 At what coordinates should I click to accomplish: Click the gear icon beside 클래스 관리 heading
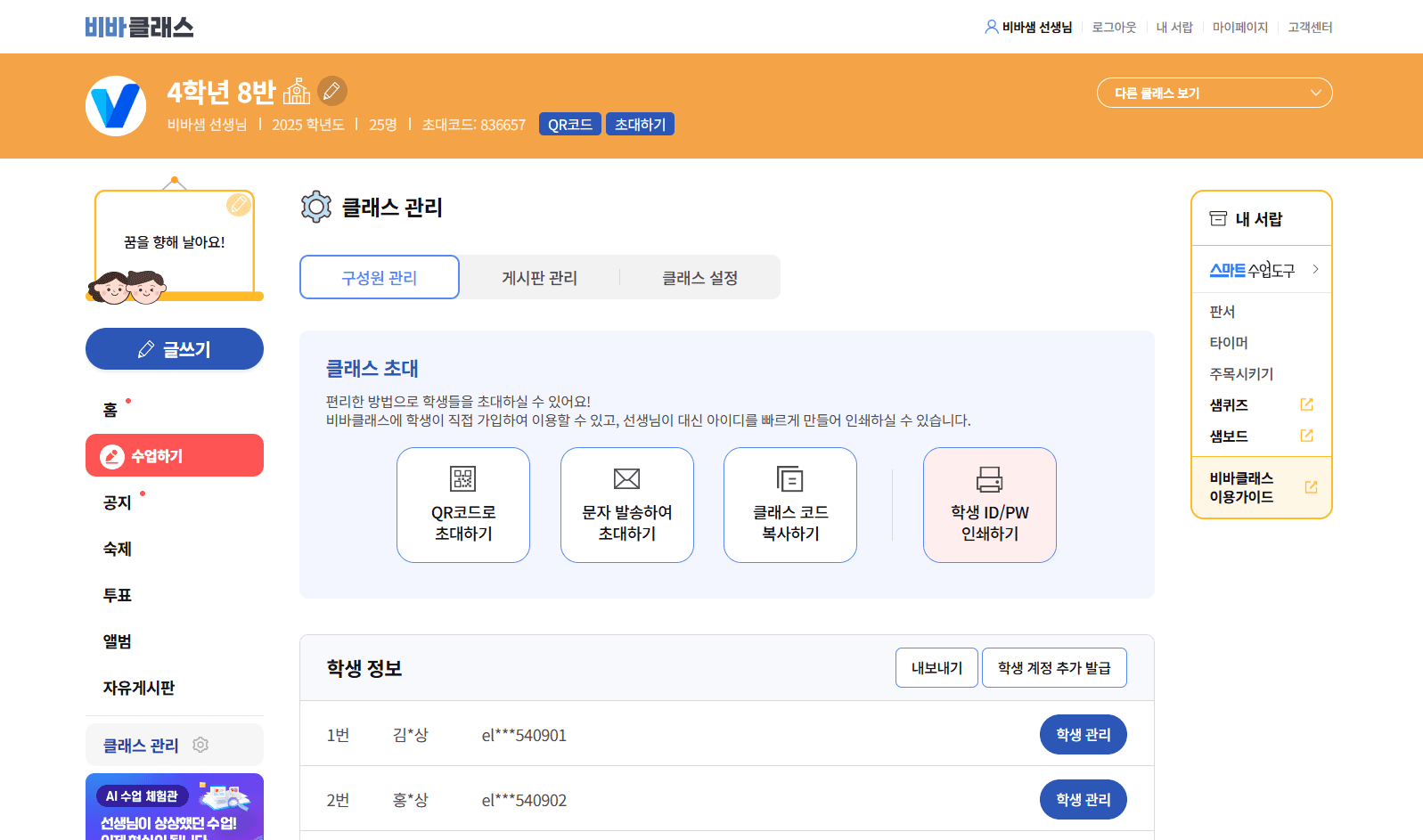[316, 207]
